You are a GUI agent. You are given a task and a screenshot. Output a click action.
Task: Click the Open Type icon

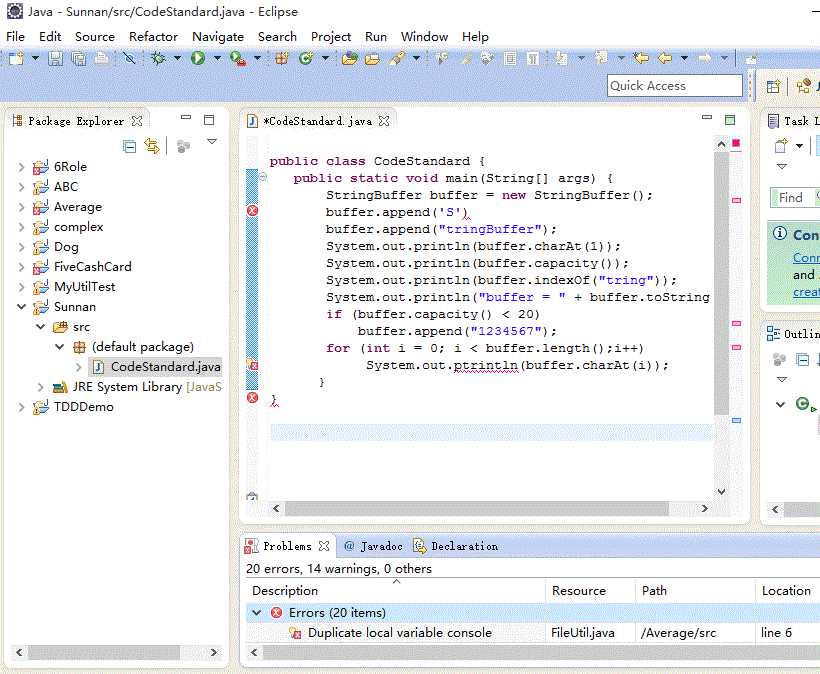click(x=349, y=58)
